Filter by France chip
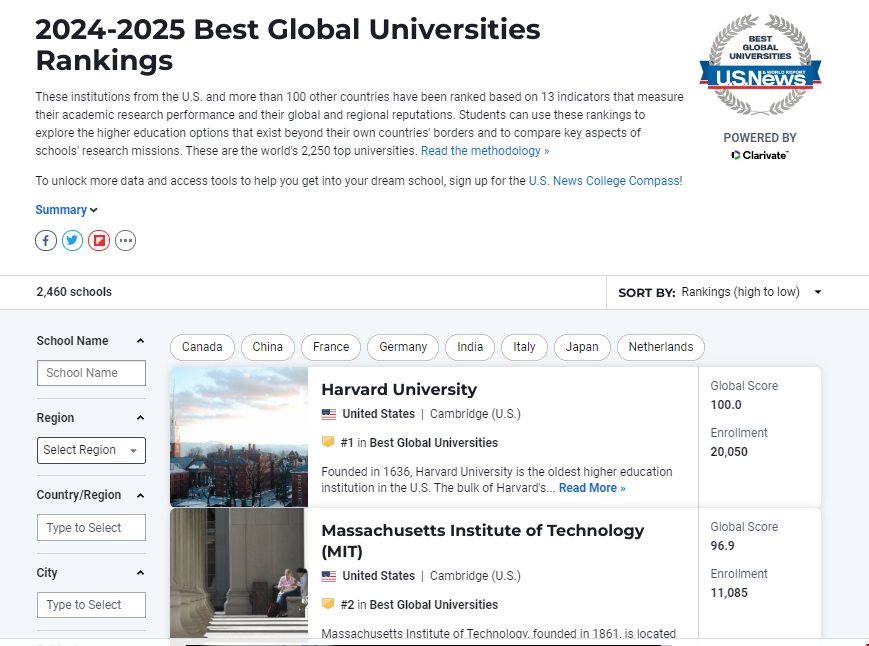Viewport: 869px width, 646px height. pyautogui.click(x=331, y=347)
